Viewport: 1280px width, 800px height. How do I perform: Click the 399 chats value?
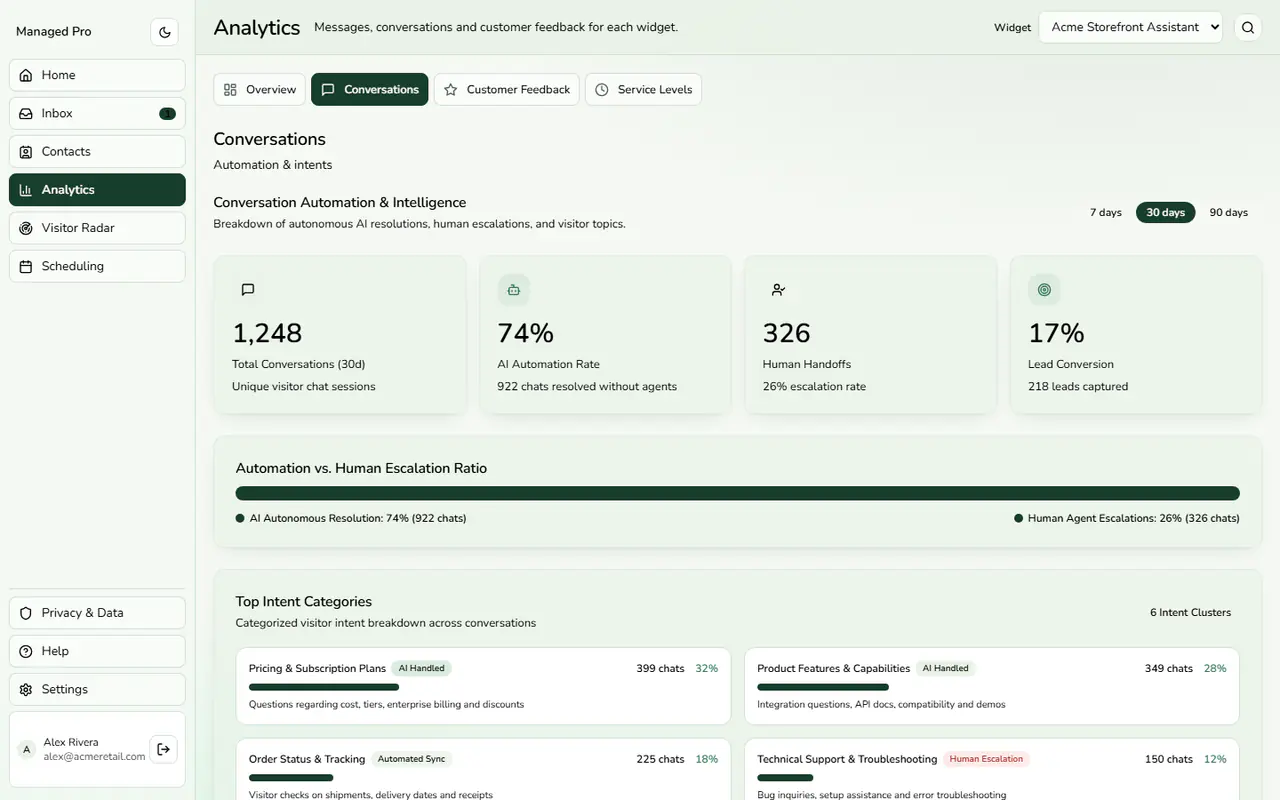[660, 668]
